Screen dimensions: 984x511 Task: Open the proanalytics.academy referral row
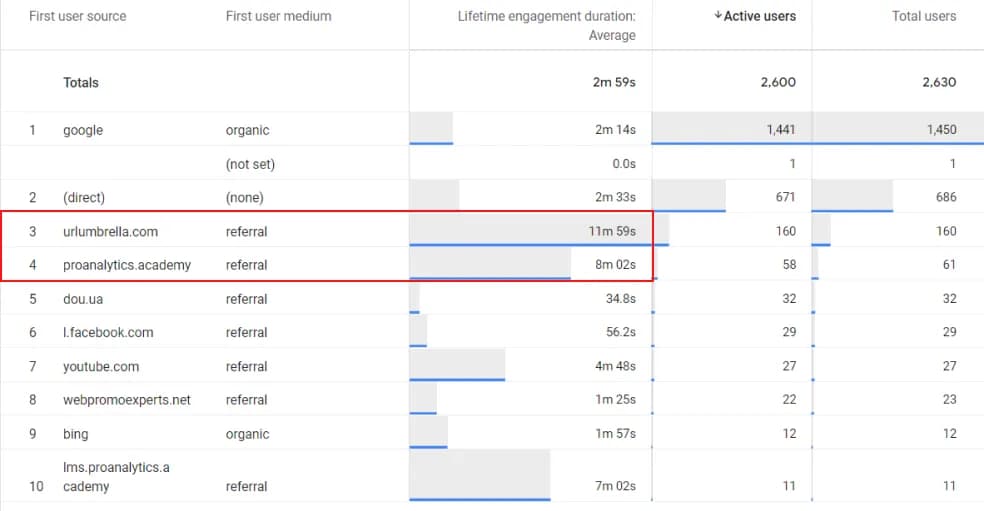coord(492,264)
